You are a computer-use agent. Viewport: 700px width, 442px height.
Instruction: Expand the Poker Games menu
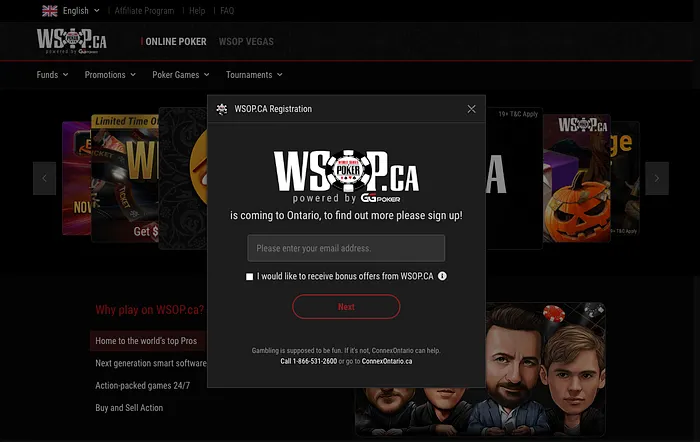[x=180, y=75]
